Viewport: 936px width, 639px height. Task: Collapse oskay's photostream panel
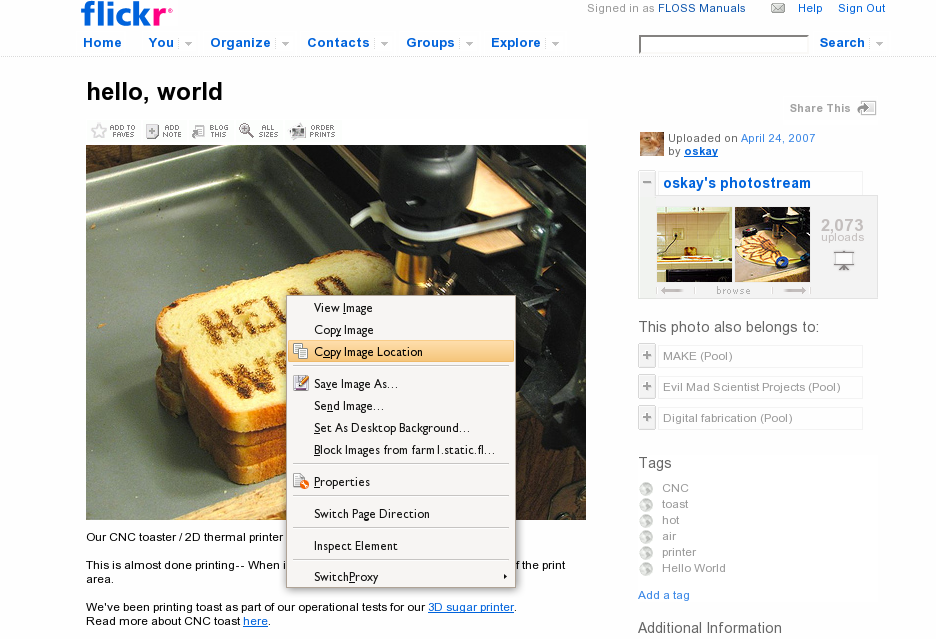[x=647, y=183]
